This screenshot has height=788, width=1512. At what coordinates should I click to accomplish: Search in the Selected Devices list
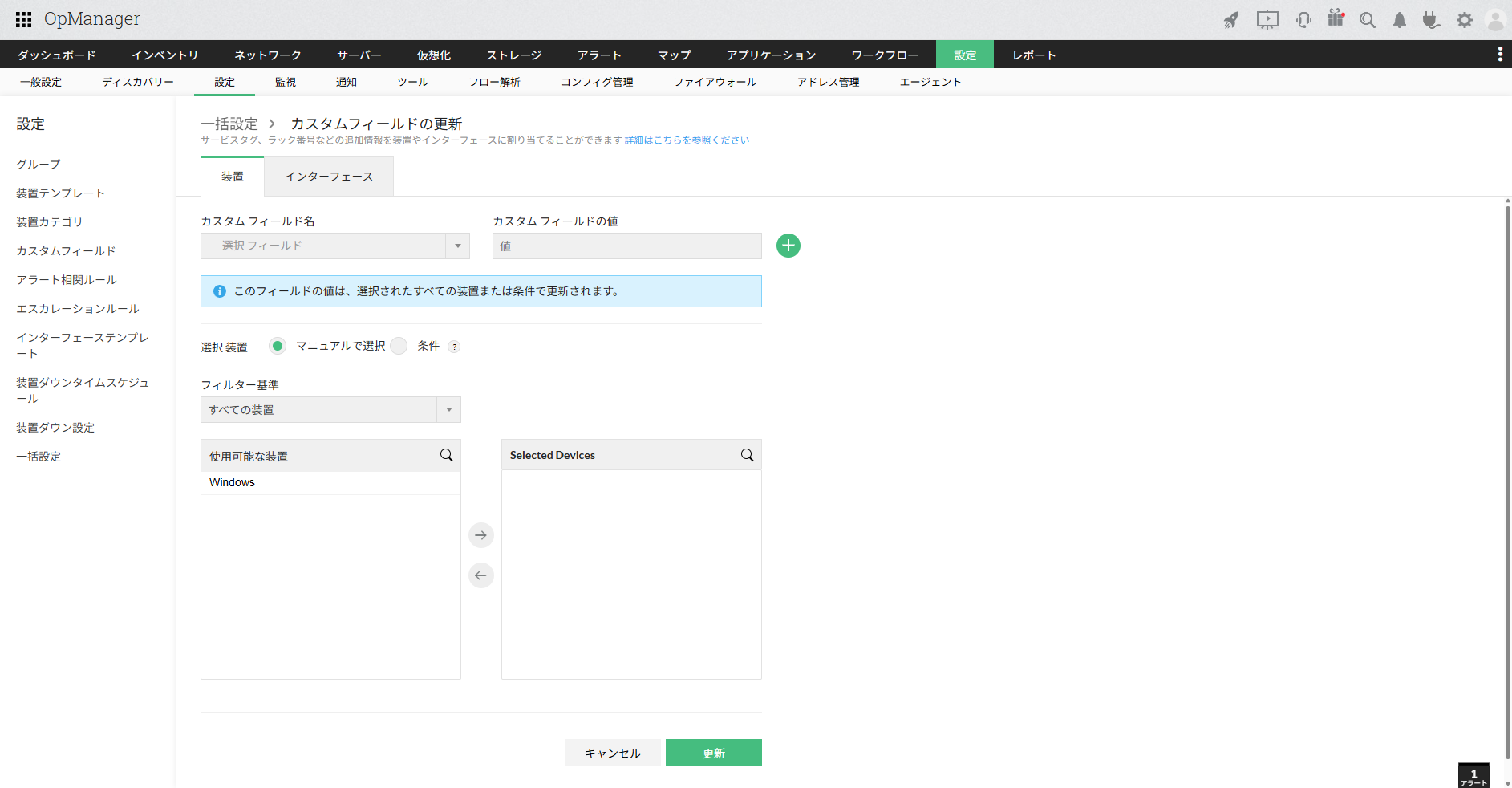[748, 455]
